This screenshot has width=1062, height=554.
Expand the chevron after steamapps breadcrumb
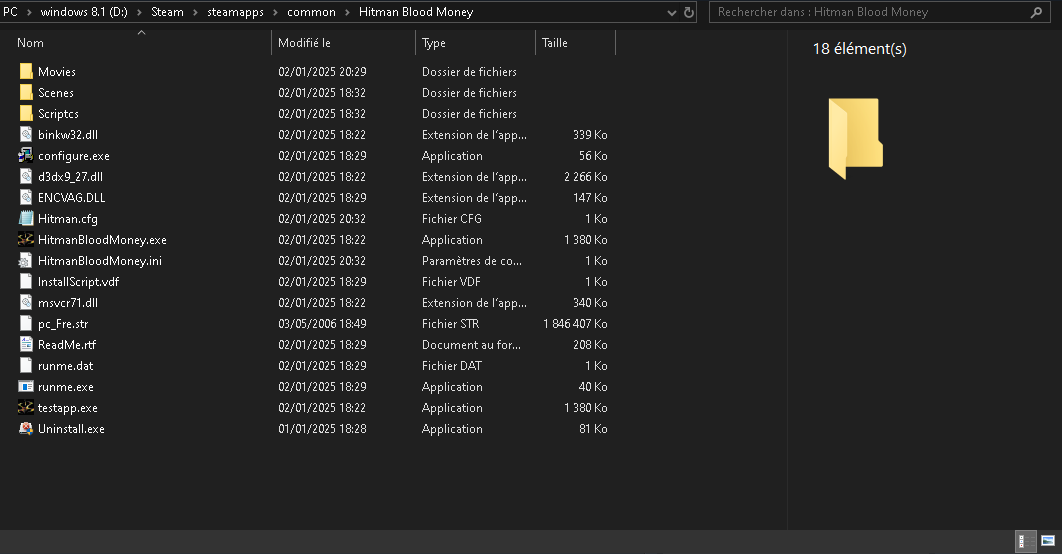click(x=275, y=12)
